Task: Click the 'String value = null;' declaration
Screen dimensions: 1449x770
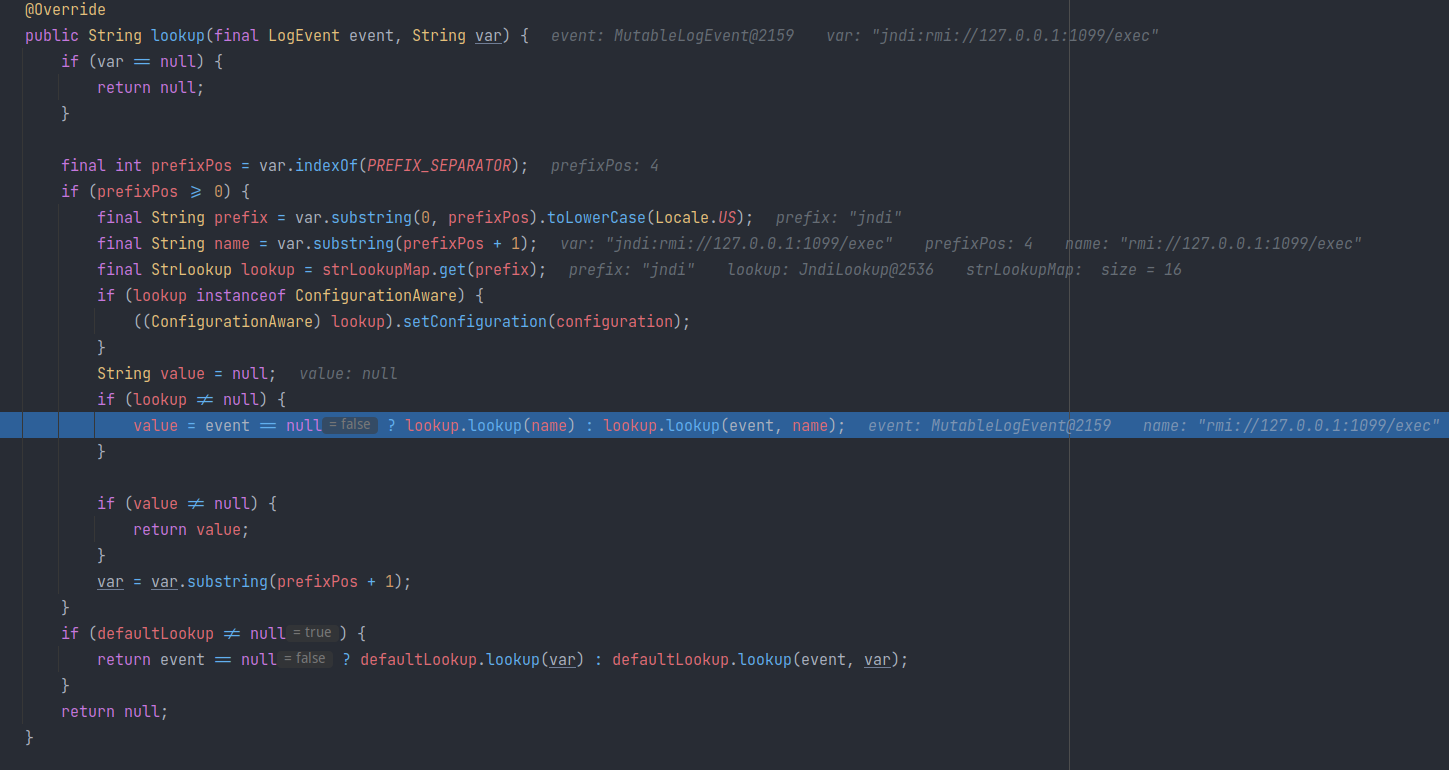Action: [186, 373]
